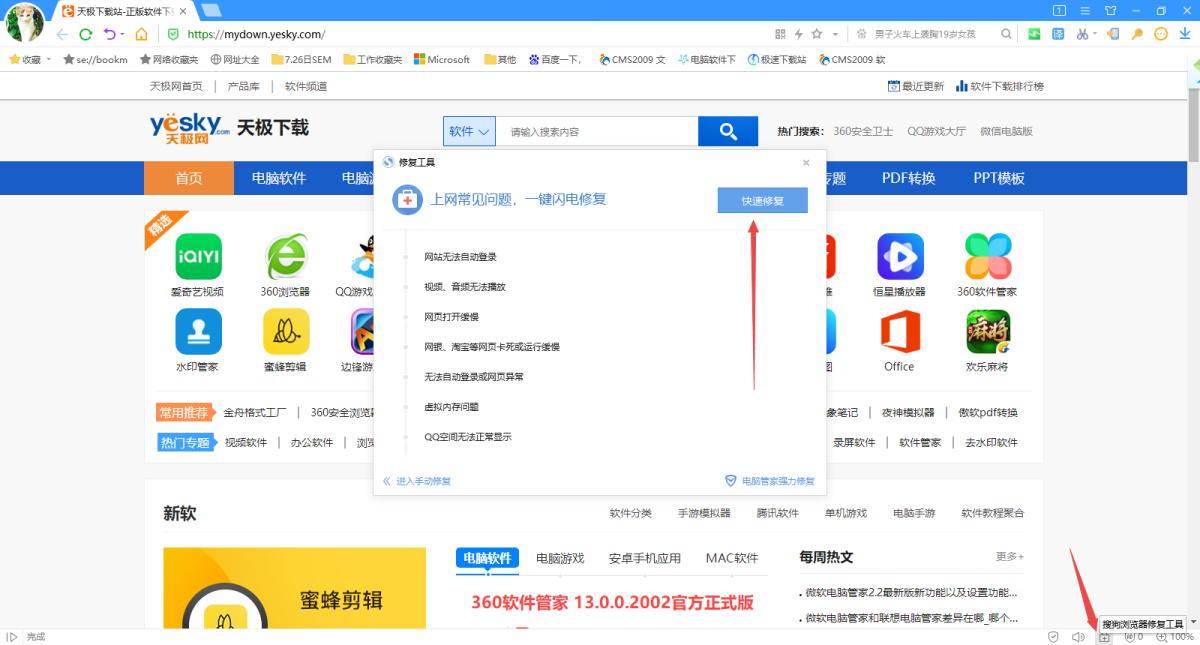
Task: Select the 电脑软件 navigation tab
Action: click(x=279, y=178)
